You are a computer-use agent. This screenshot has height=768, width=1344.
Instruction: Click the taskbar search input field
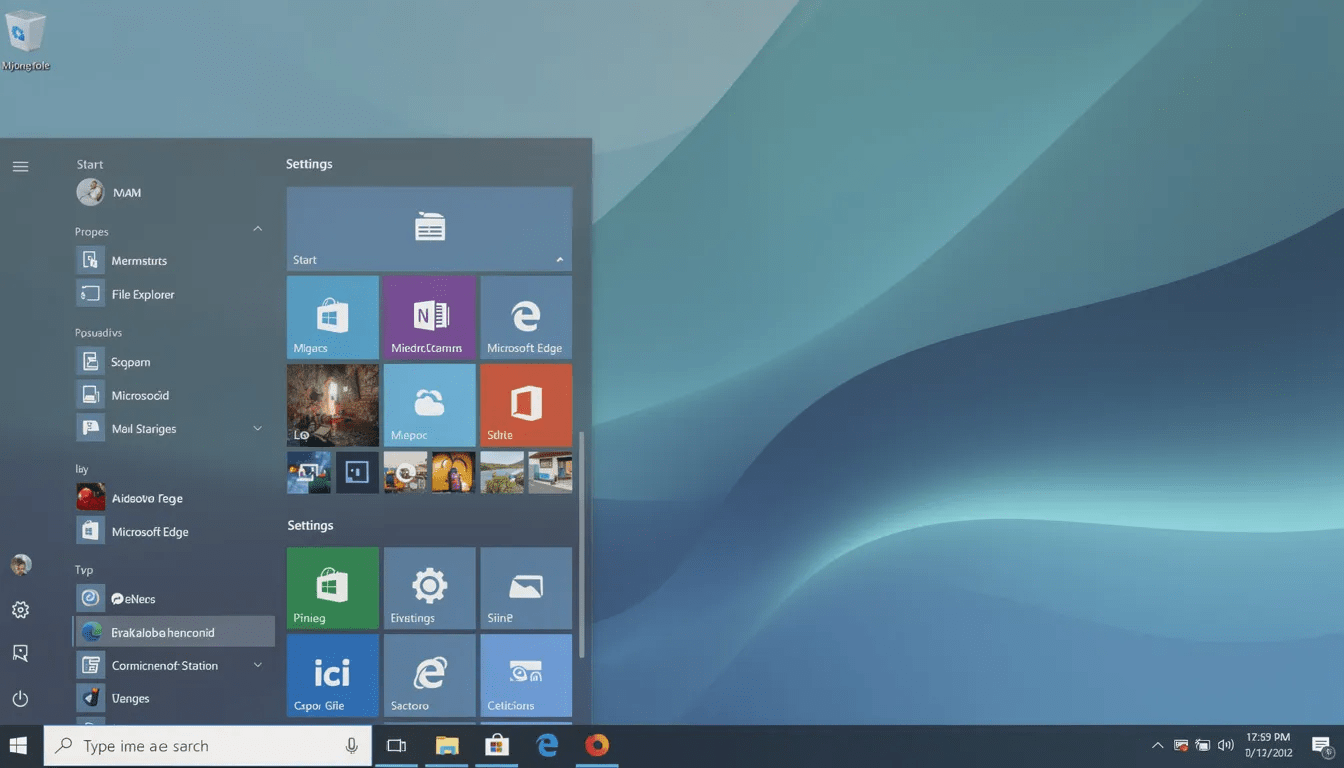[200, 746]
